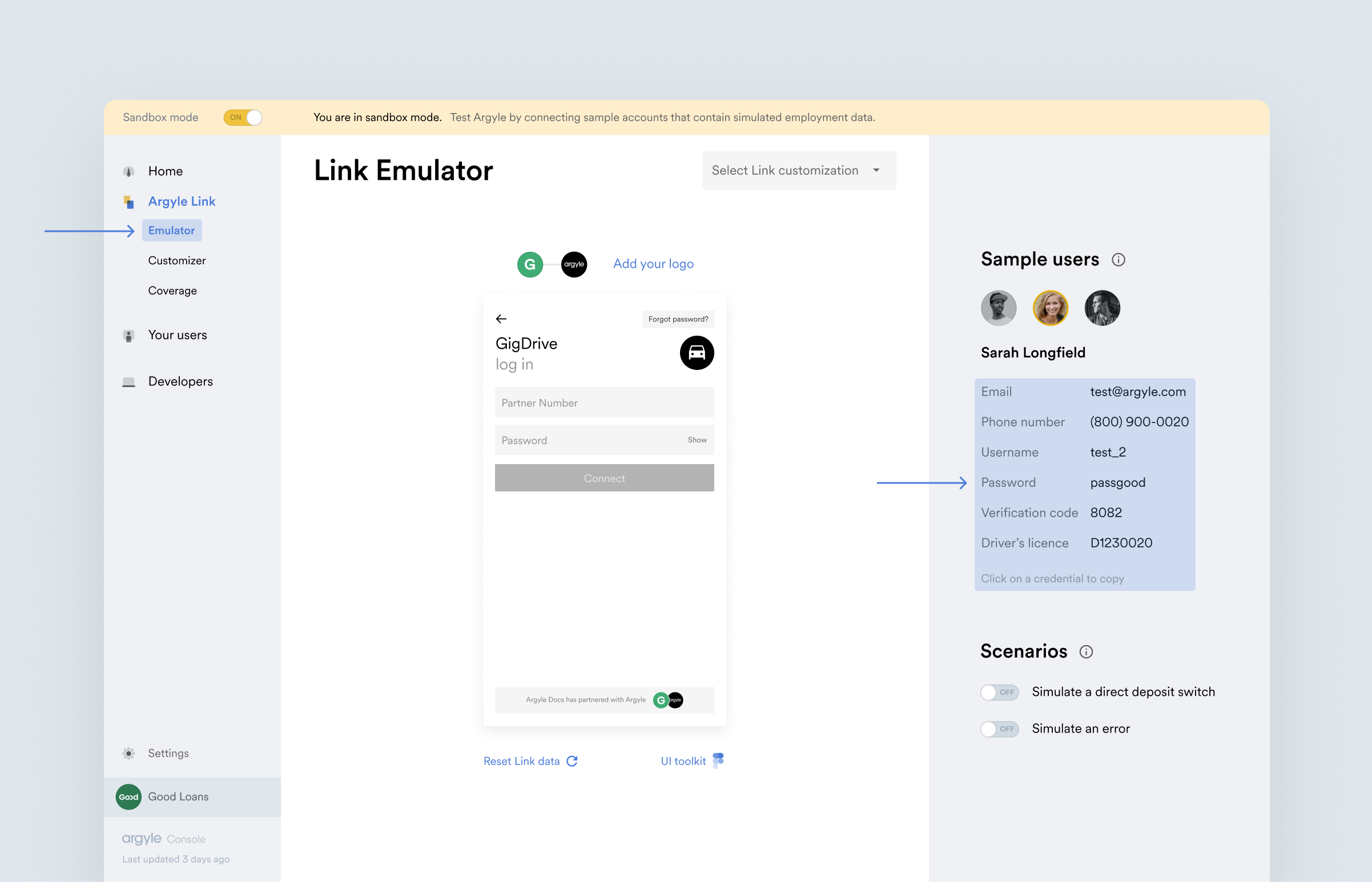Click the green G logo circle

coord(530,265)
